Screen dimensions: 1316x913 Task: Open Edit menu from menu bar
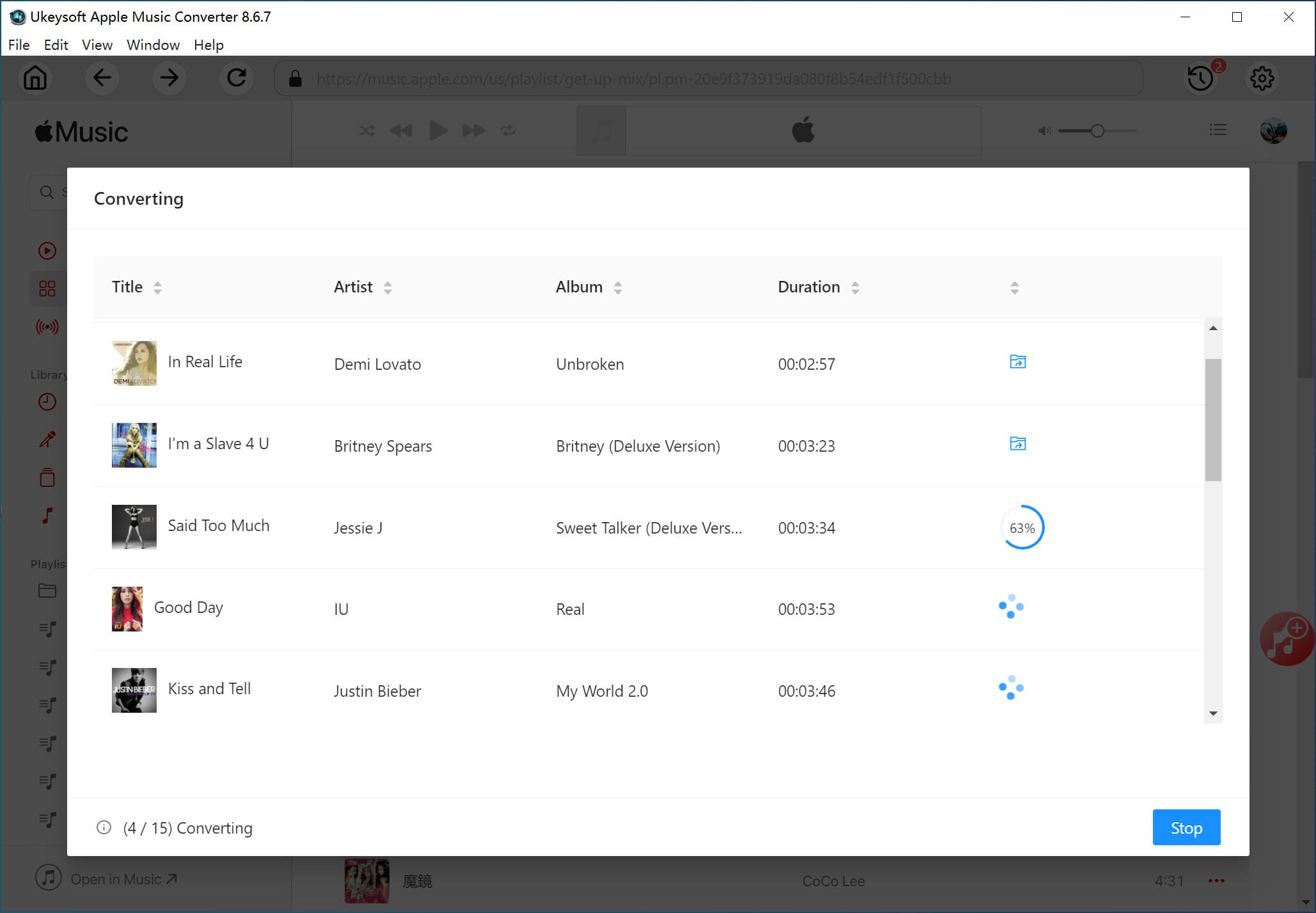tap(56, 45)
